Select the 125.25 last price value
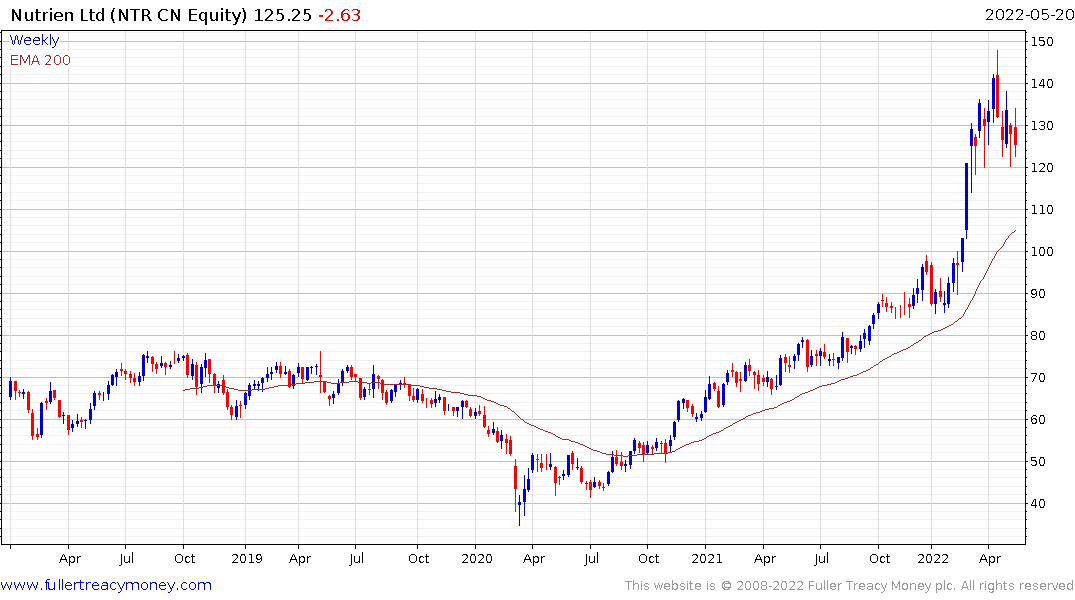The height and width of the screenshot is (600, 1075). tap(282, 14)
